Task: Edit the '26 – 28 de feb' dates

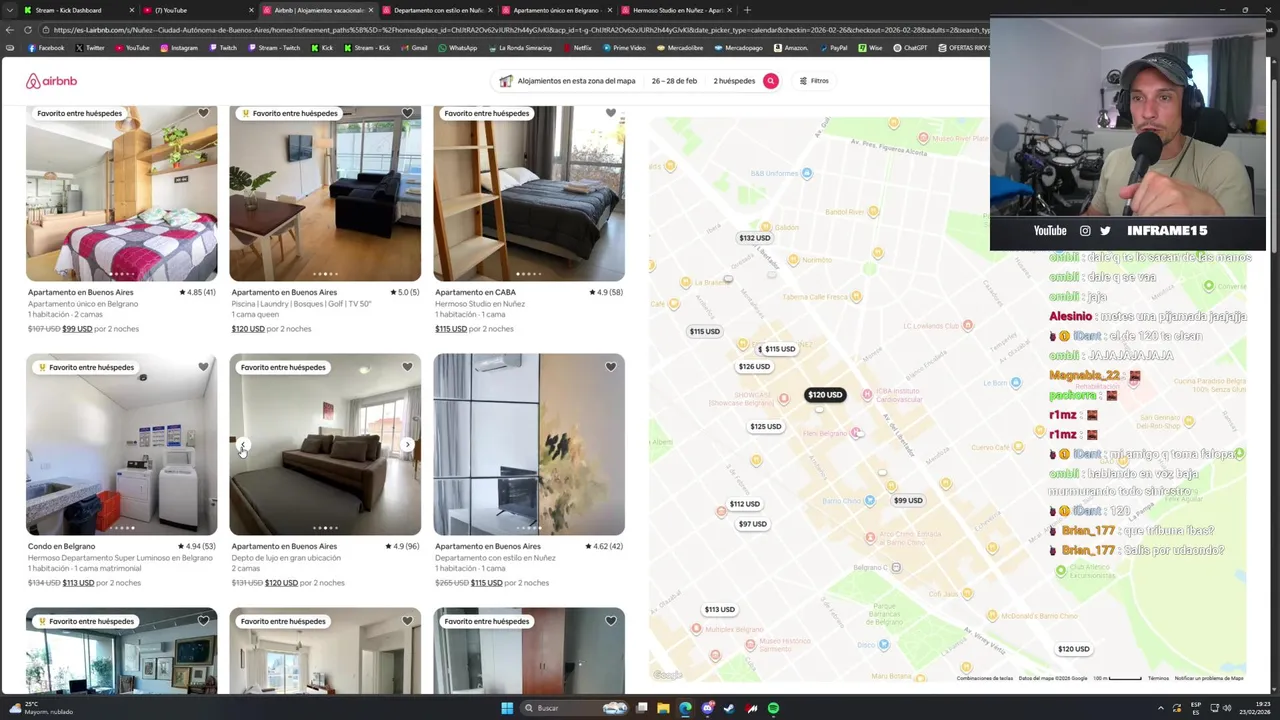Action: (x=674, y=81)
